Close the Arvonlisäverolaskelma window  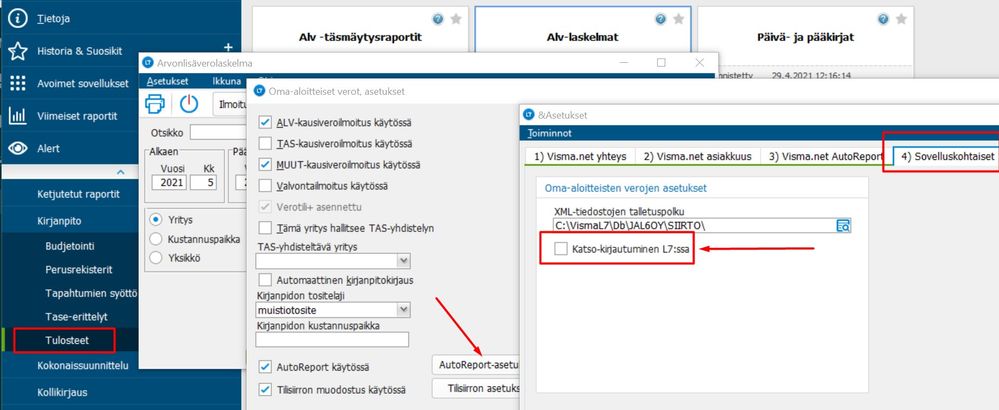[x=700, y=62]
